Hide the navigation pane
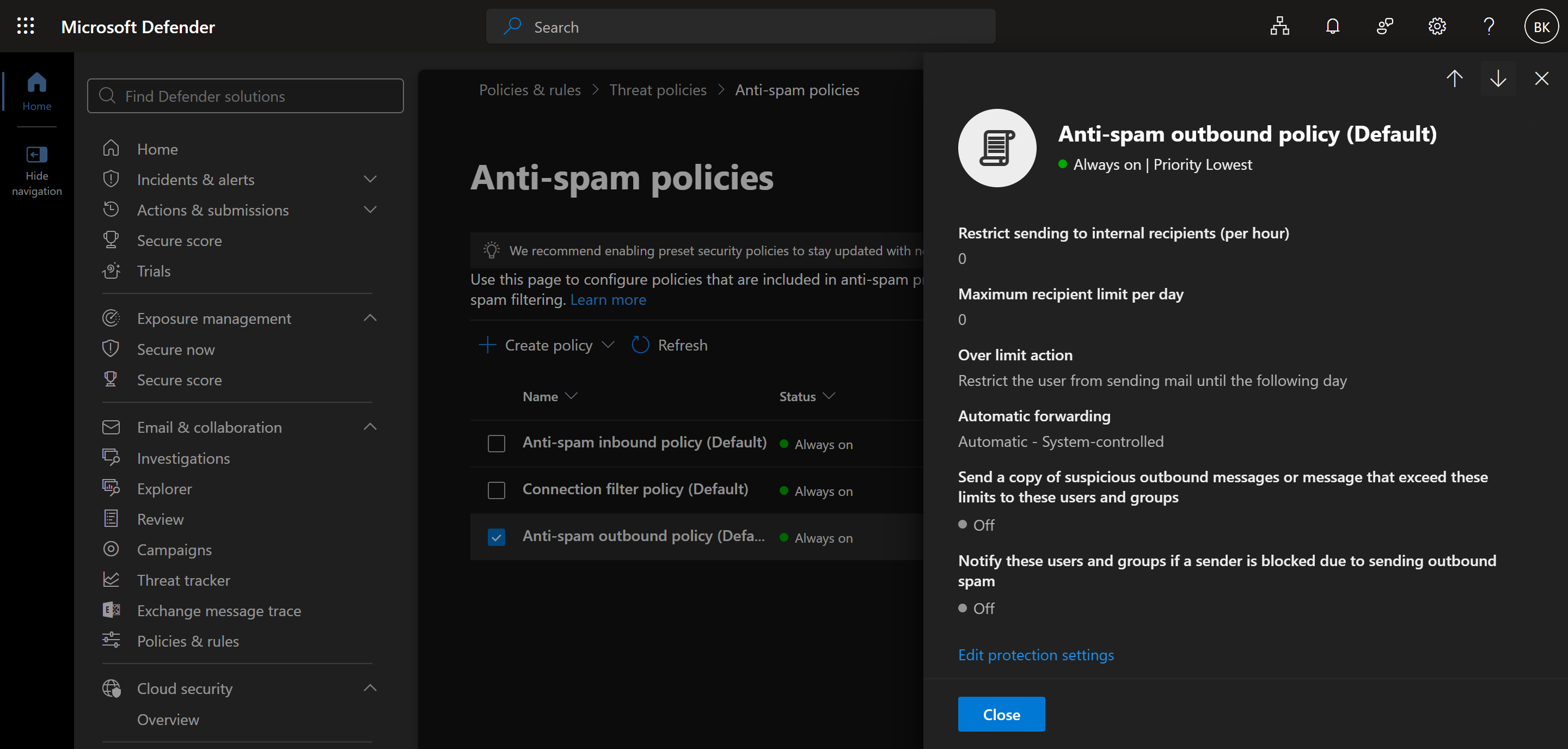 pyautogui.click(x=36, y=170)
